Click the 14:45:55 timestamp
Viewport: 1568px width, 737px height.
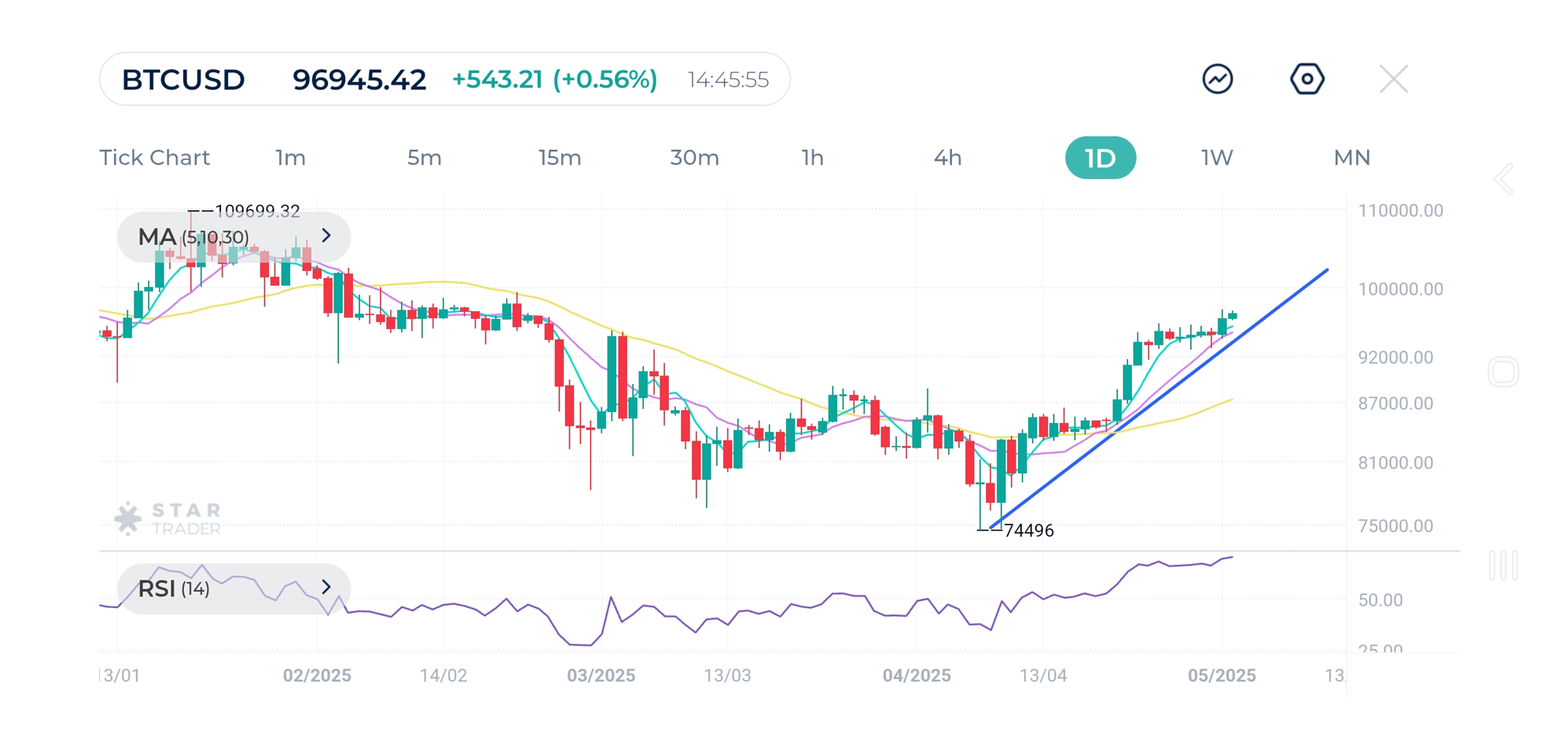pos(727,78)
